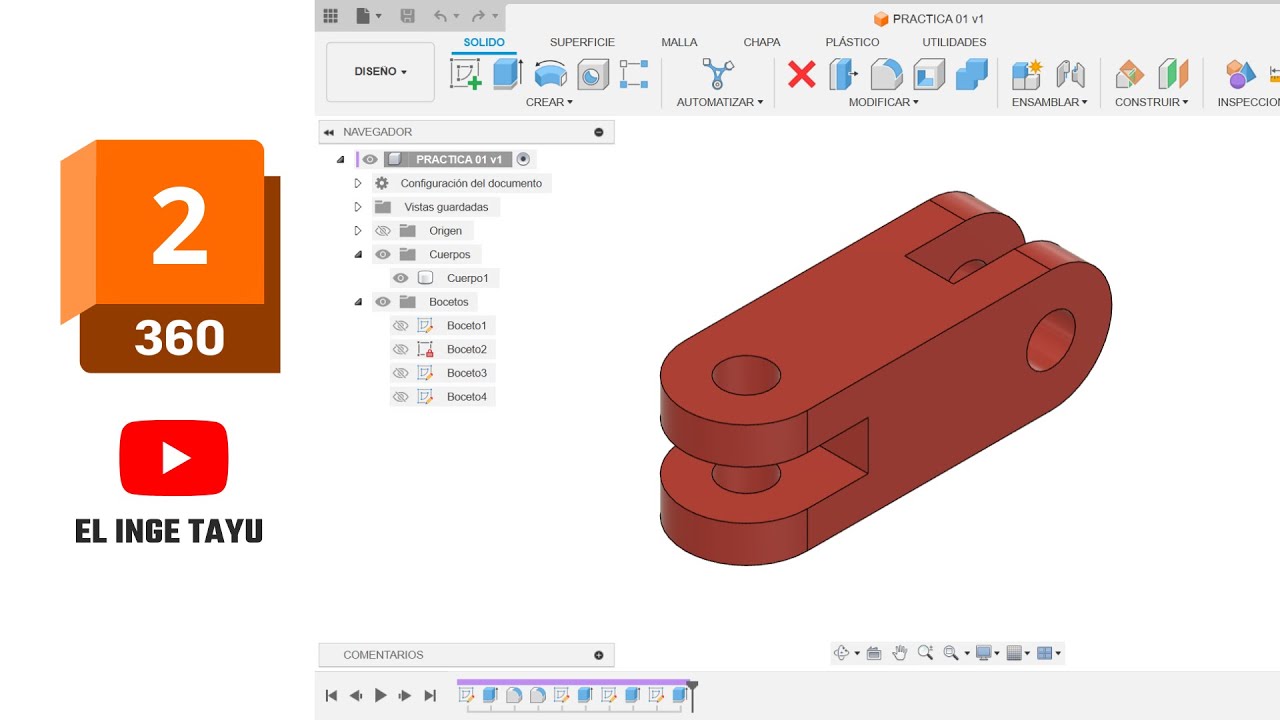Viewport: 1280px width, 720px height.
Task: Open the CREAR dropdown menu
Action: pos(549,102)
